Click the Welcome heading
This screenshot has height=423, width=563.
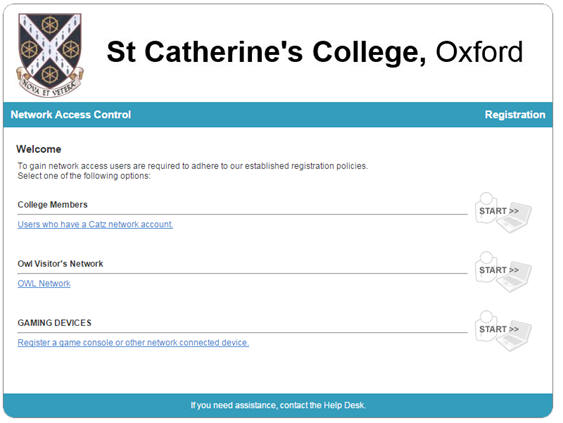pos(39,149)
